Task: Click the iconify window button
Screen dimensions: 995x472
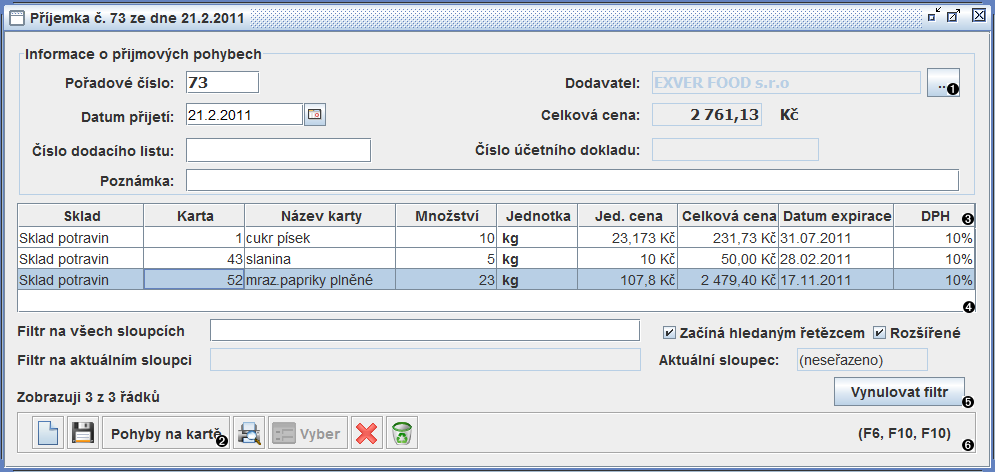Action: (x=932, y=15)
